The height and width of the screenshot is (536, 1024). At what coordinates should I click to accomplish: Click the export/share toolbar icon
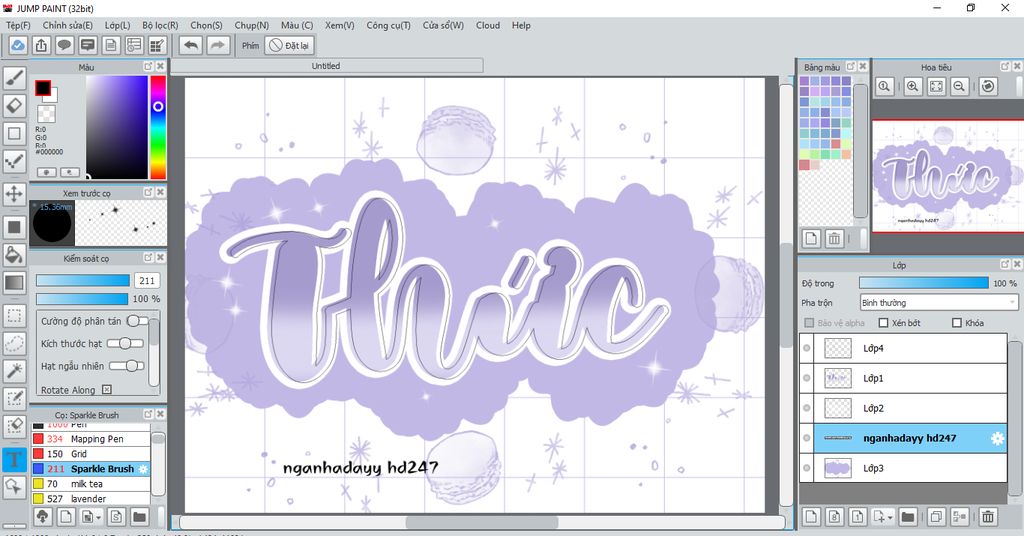click(x=41, y=45)
